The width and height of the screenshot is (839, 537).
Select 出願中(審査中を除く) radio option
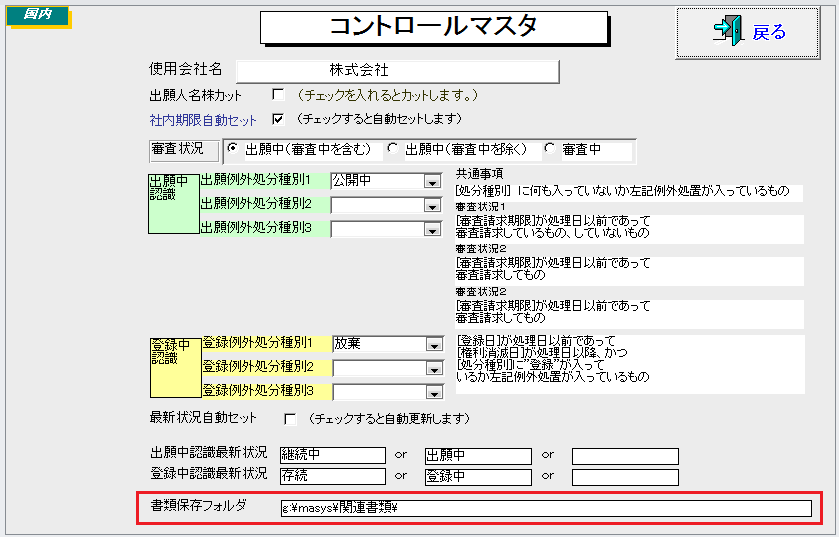[x=393, y=149]
